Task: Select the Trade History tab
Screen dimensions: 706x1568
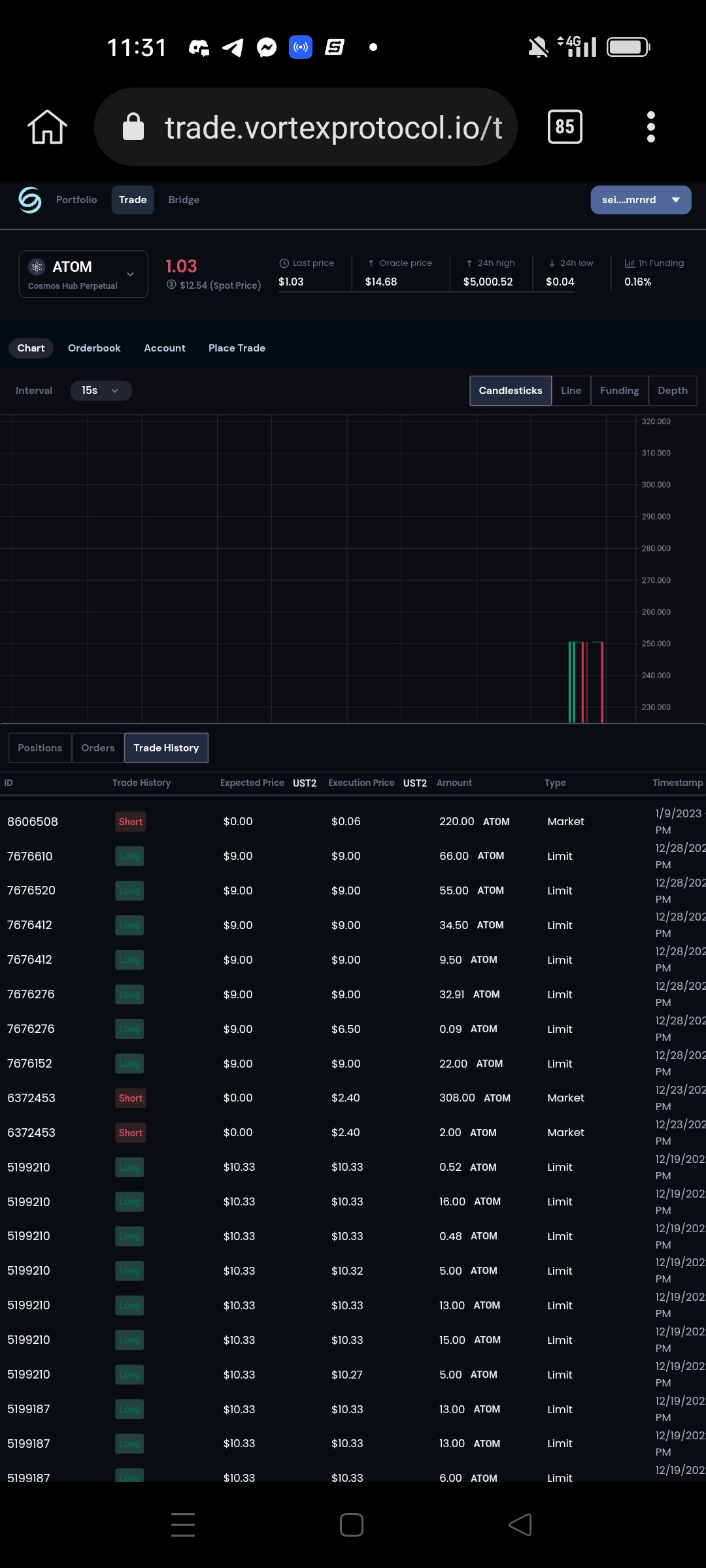Action: point(166,748)
